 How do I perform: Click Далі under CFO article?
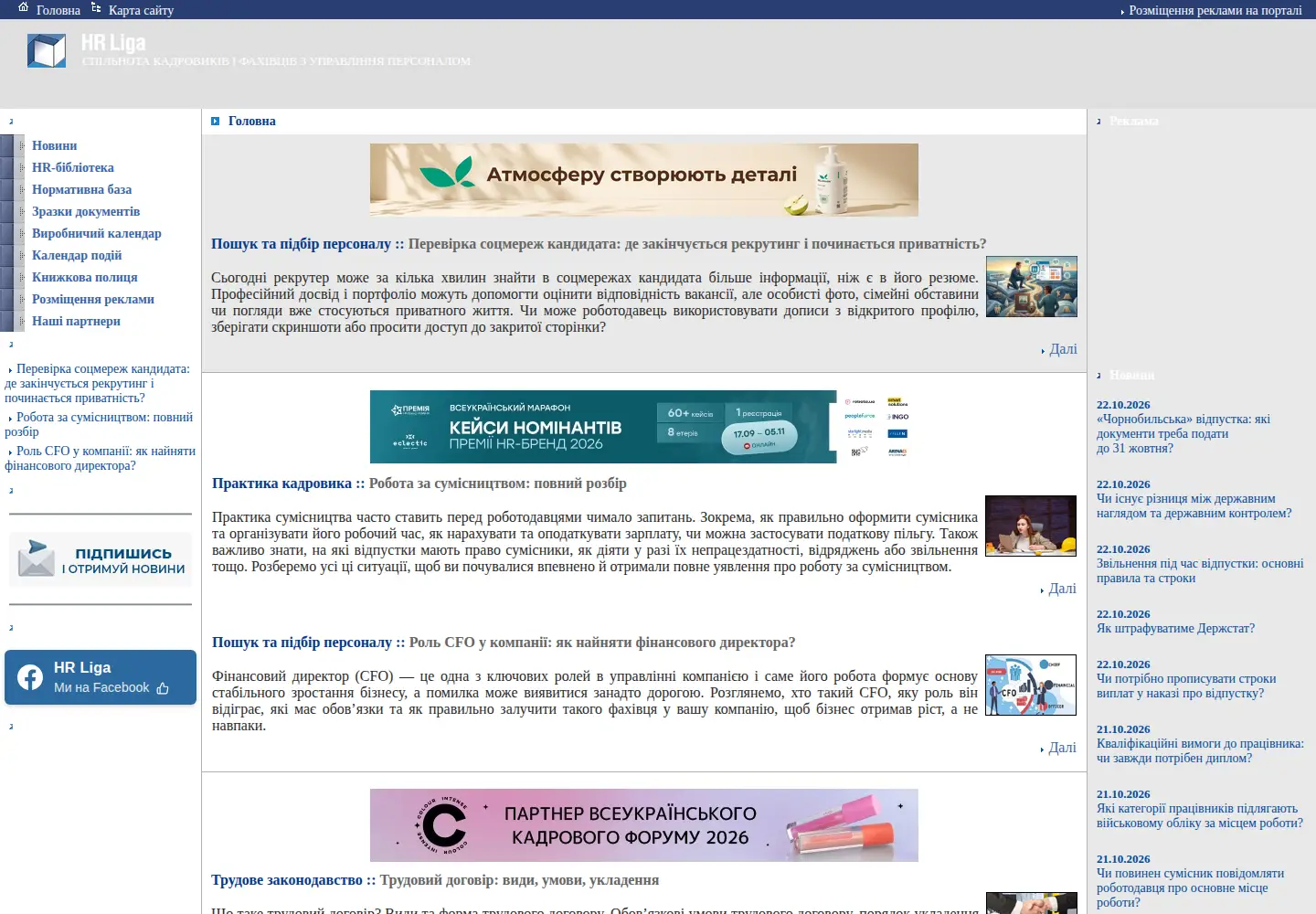click(x=1062, y=748)
